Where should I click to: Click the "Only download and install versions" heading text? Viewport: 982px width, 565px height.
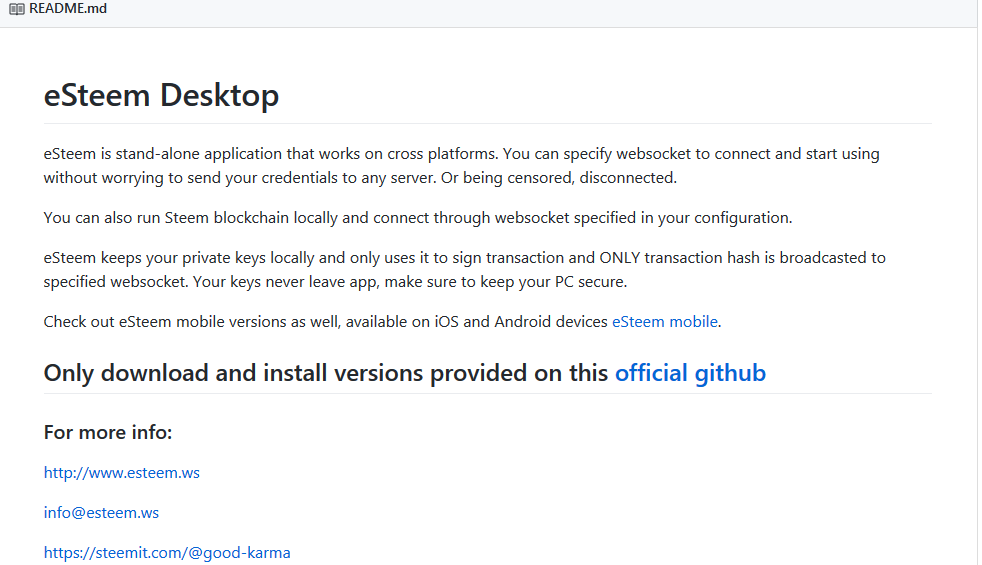(x=326, y=373)
